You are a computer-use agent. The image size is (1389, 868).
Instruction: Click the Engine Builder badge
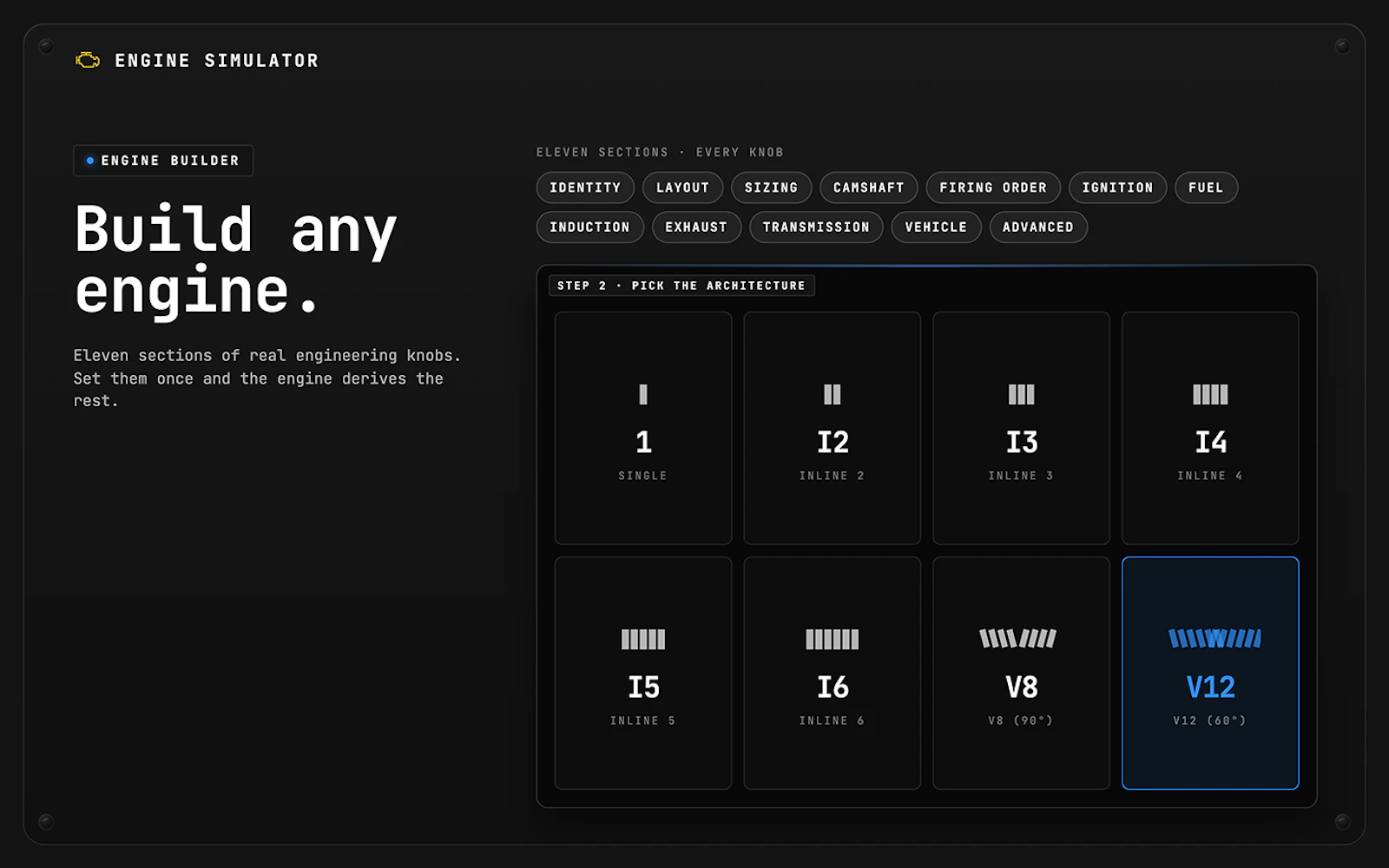click(x=163, y=161)
